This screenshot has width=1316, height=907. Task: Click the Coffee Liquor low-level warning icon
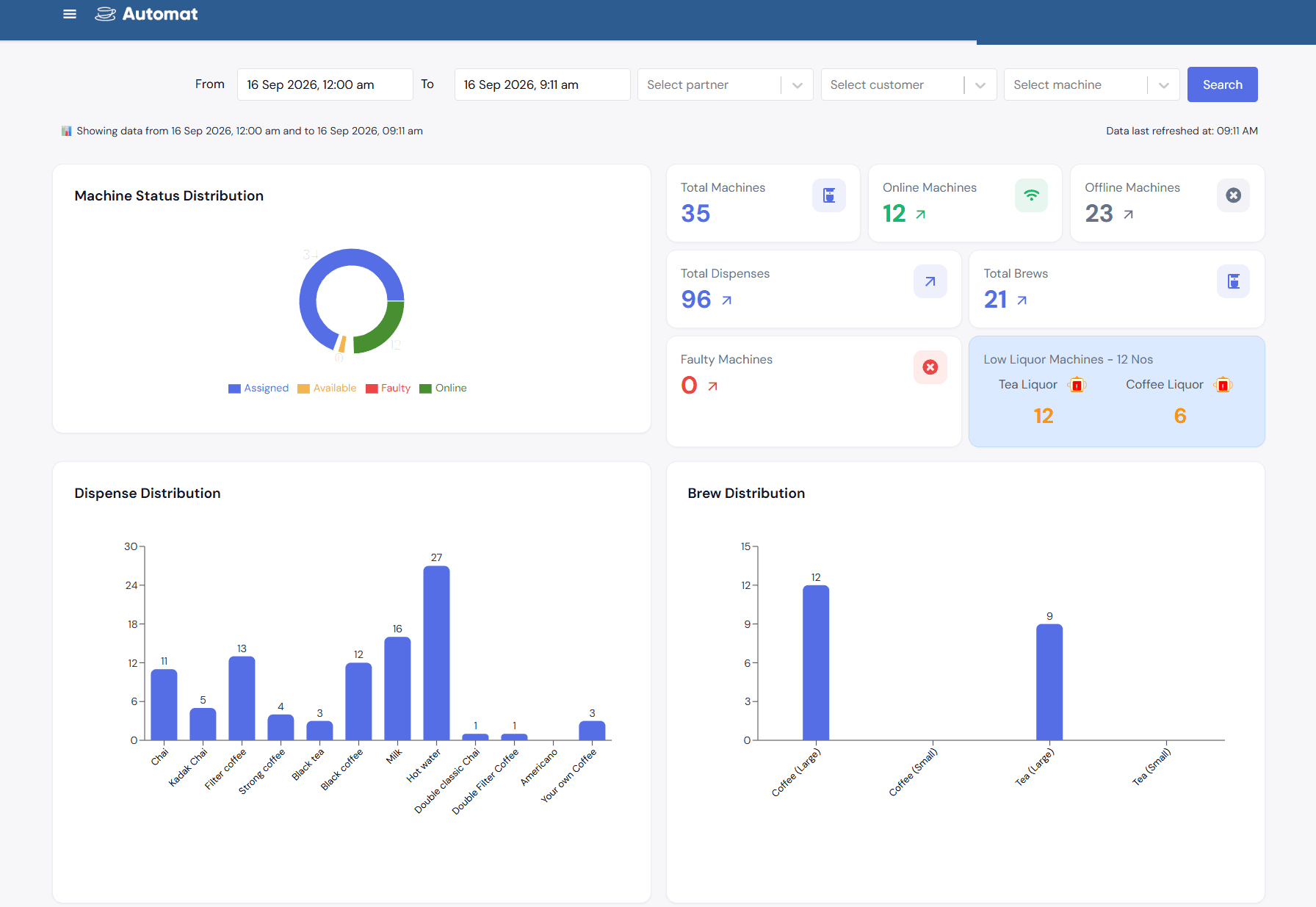coord(1223,385)
